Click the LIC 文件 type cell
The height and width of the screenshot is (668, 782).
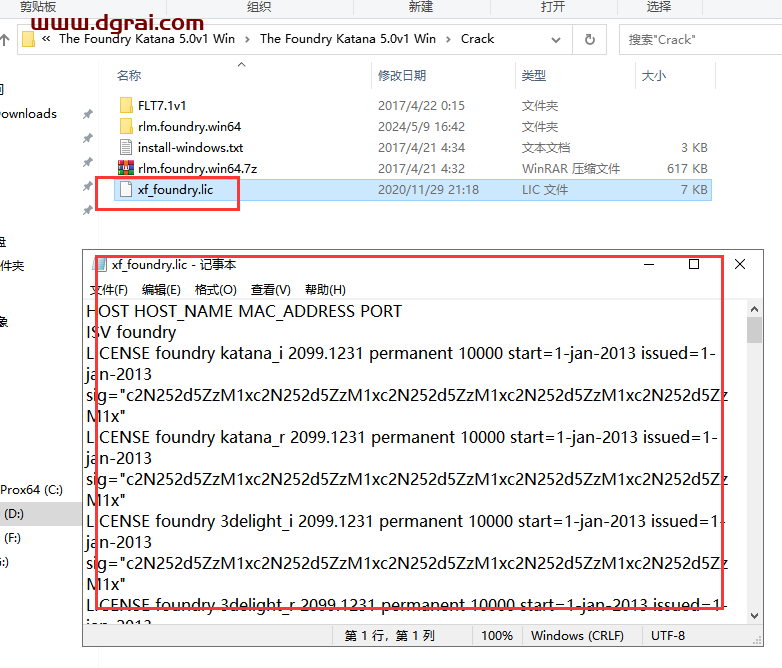[545, 190]
